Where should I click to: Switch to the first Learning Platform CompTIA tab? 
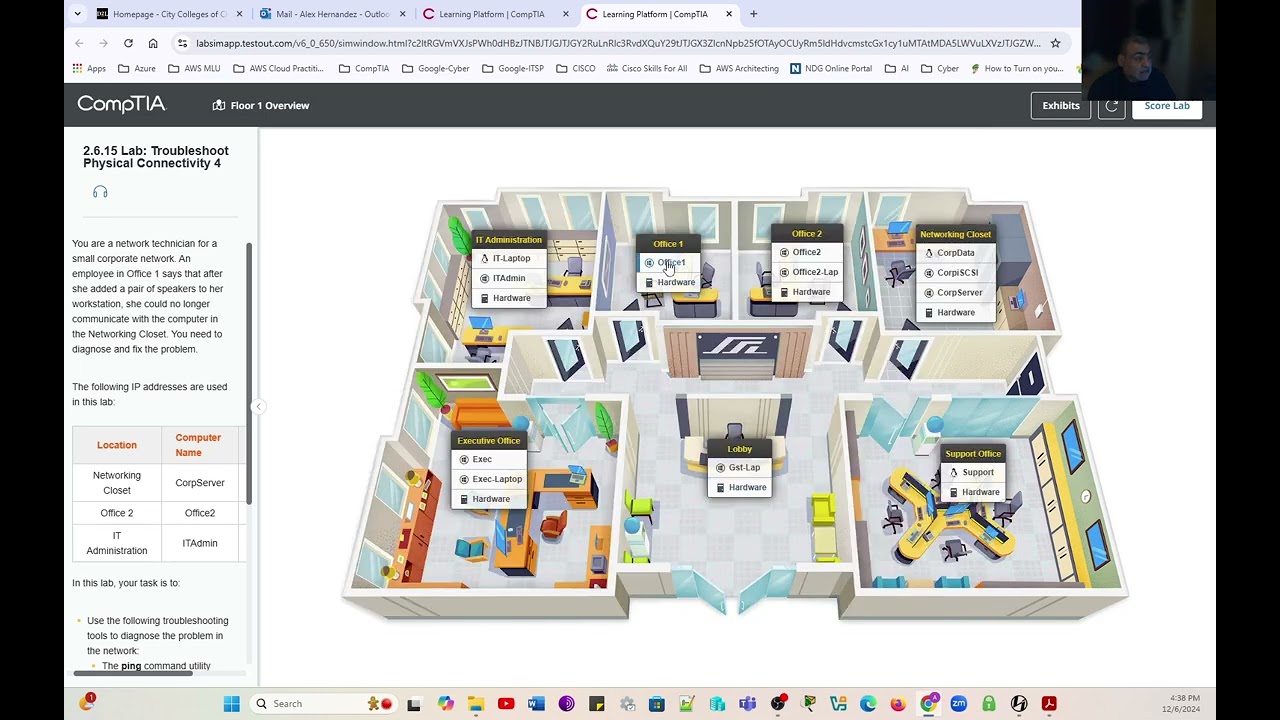tap(496, 14)
